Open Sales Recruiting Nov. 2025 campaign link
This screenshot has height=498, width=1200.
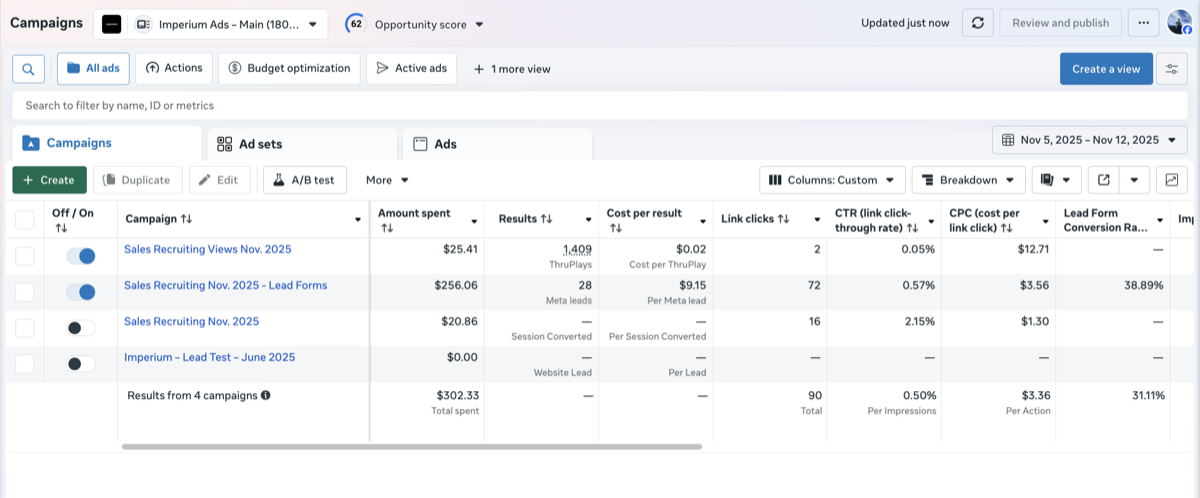tap(191, 321)
